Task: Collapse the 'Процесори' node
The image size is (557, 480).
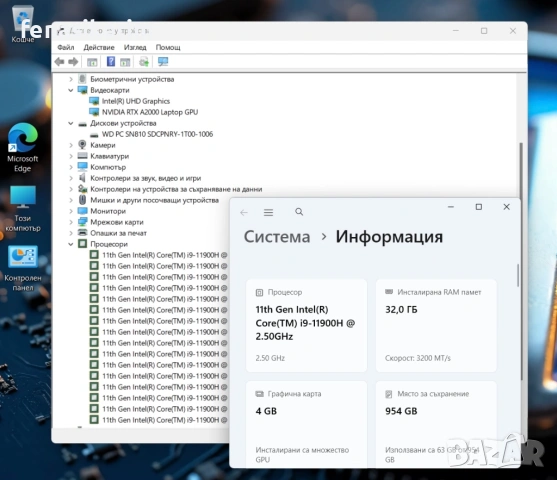Action: (x=71, y=244)
